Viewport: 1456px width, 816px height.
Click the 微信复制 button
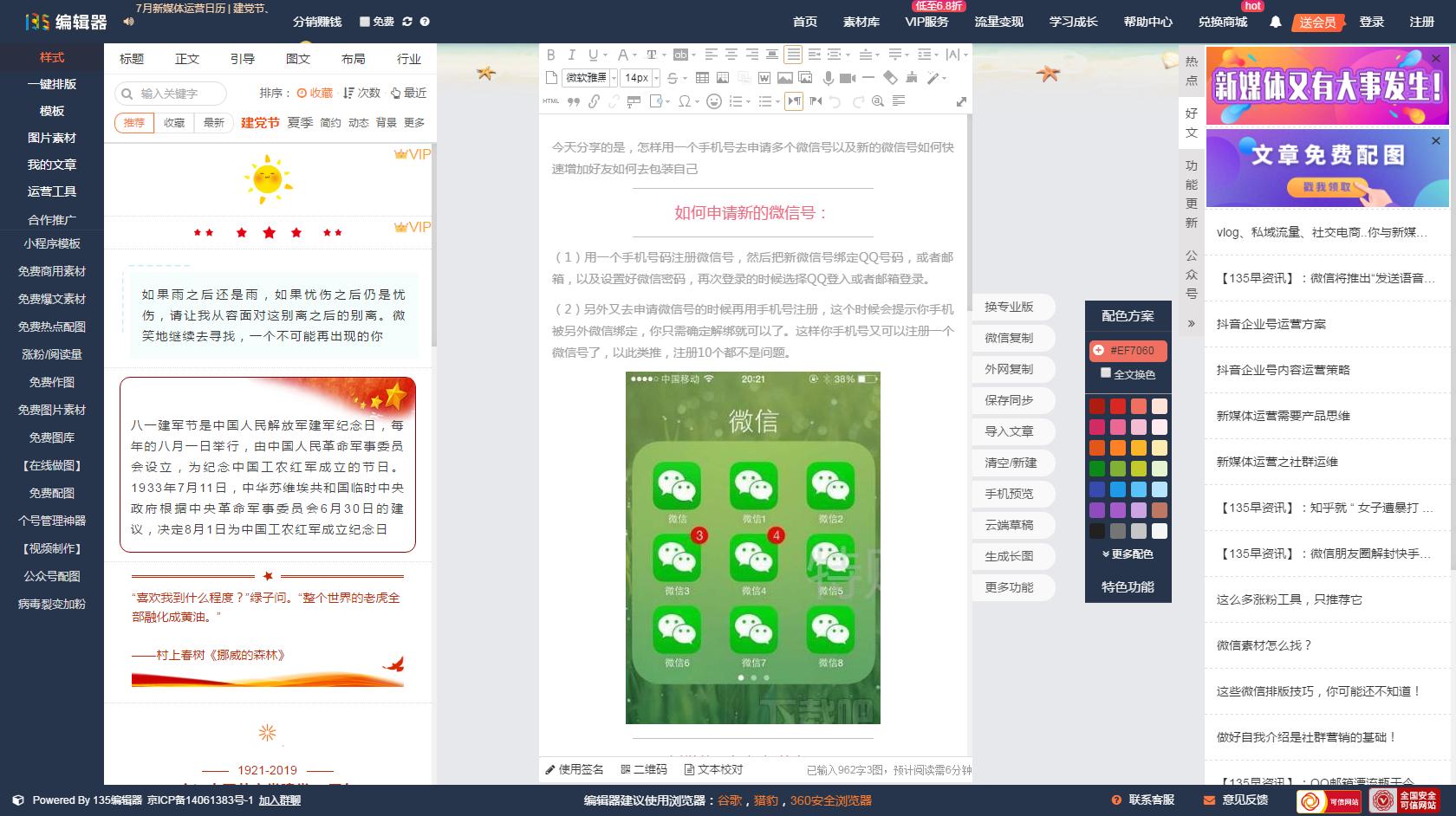[x=1012, y=338]
